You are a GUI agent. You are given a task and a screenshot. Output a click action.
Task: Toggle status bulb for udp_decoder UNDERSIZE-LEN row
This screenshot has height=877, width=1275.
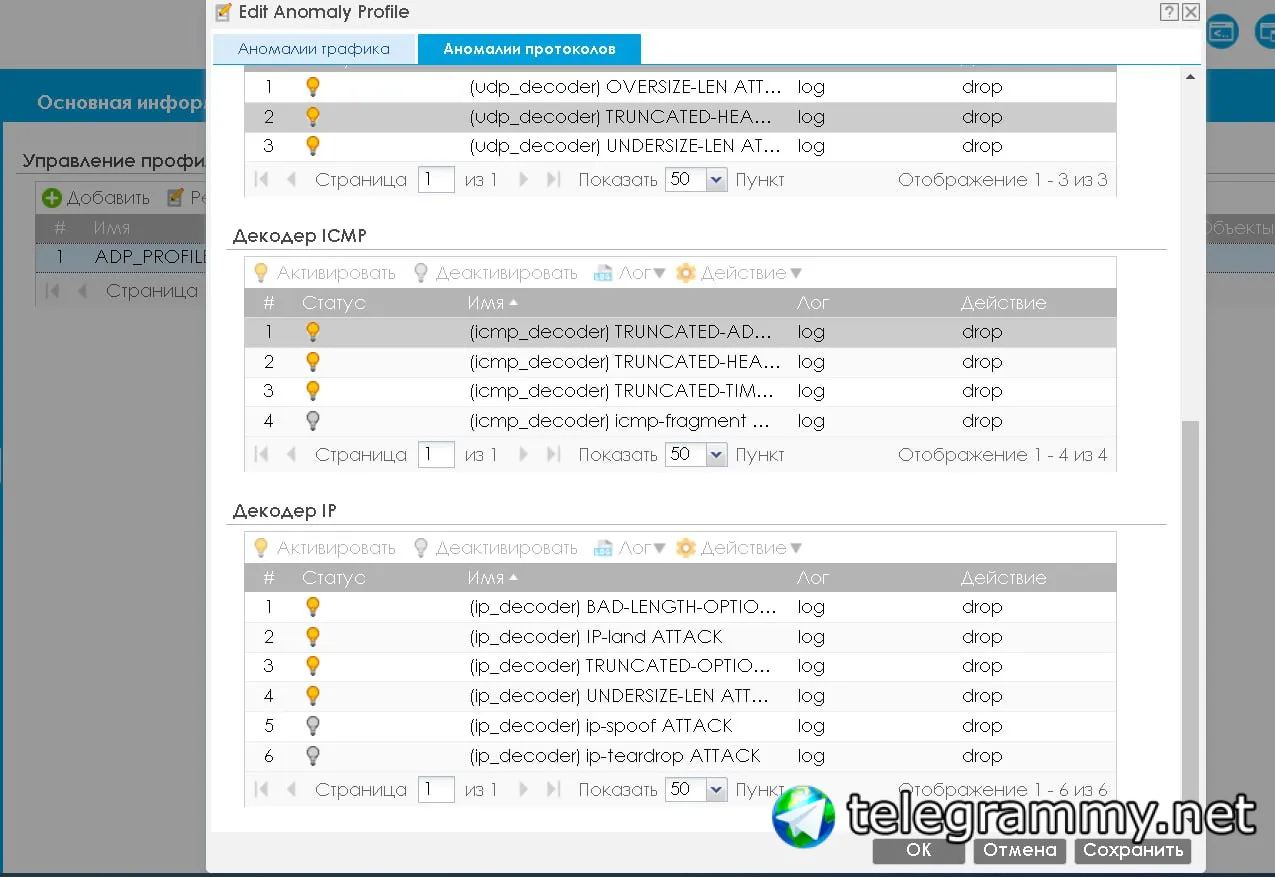click(312, 146)
